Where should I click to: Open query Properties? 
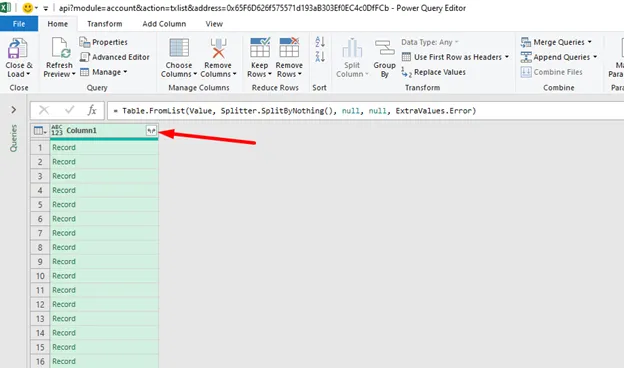[103, 42]
